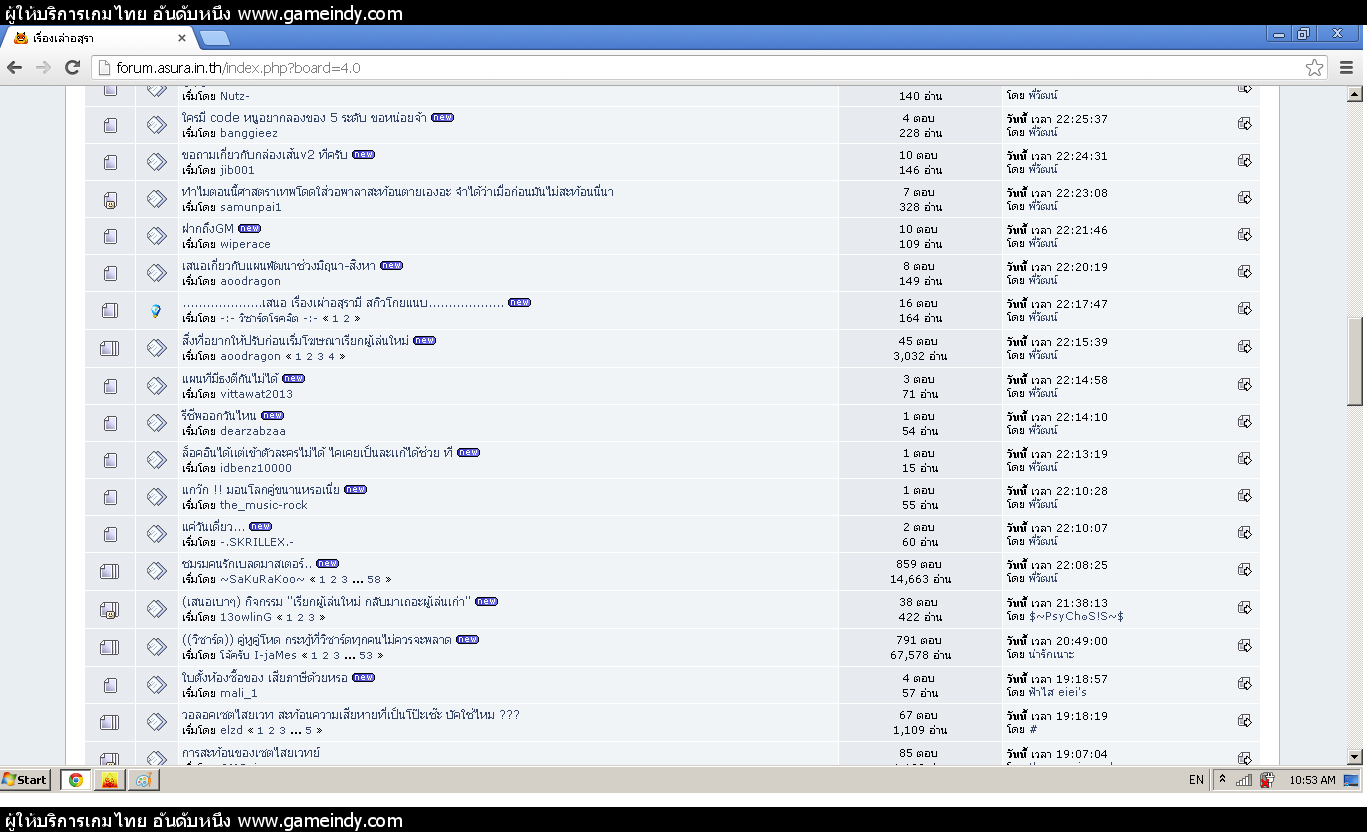
Task: Open last poster $~PsyChoS!S~$ profile
Action: pyautogui.click(x=1076, y=617)
